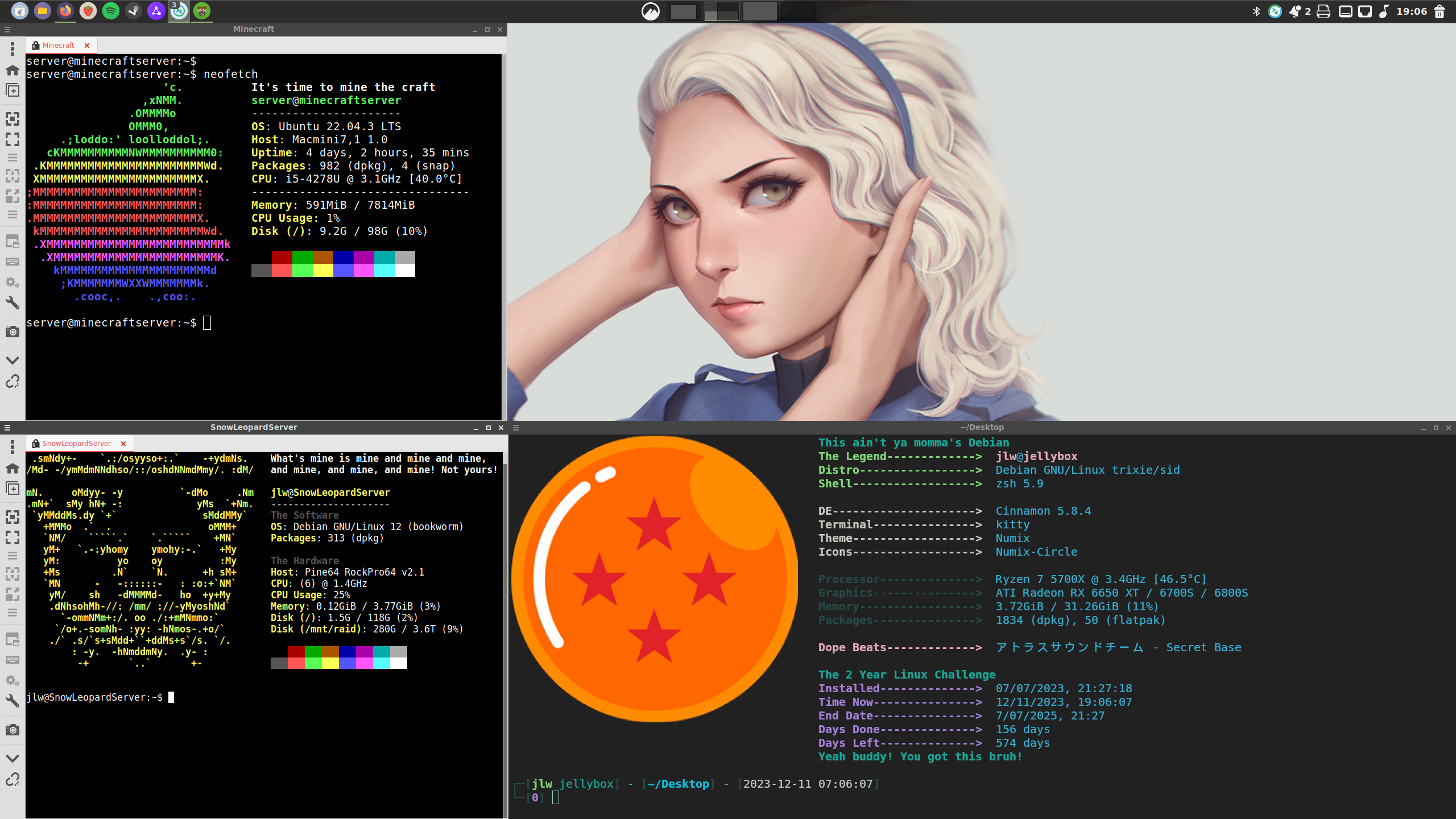Open fullscreen options menu in SnowLeopardServer sidebar
Screen dimensions: 1456x819
[x=13, y=556]
